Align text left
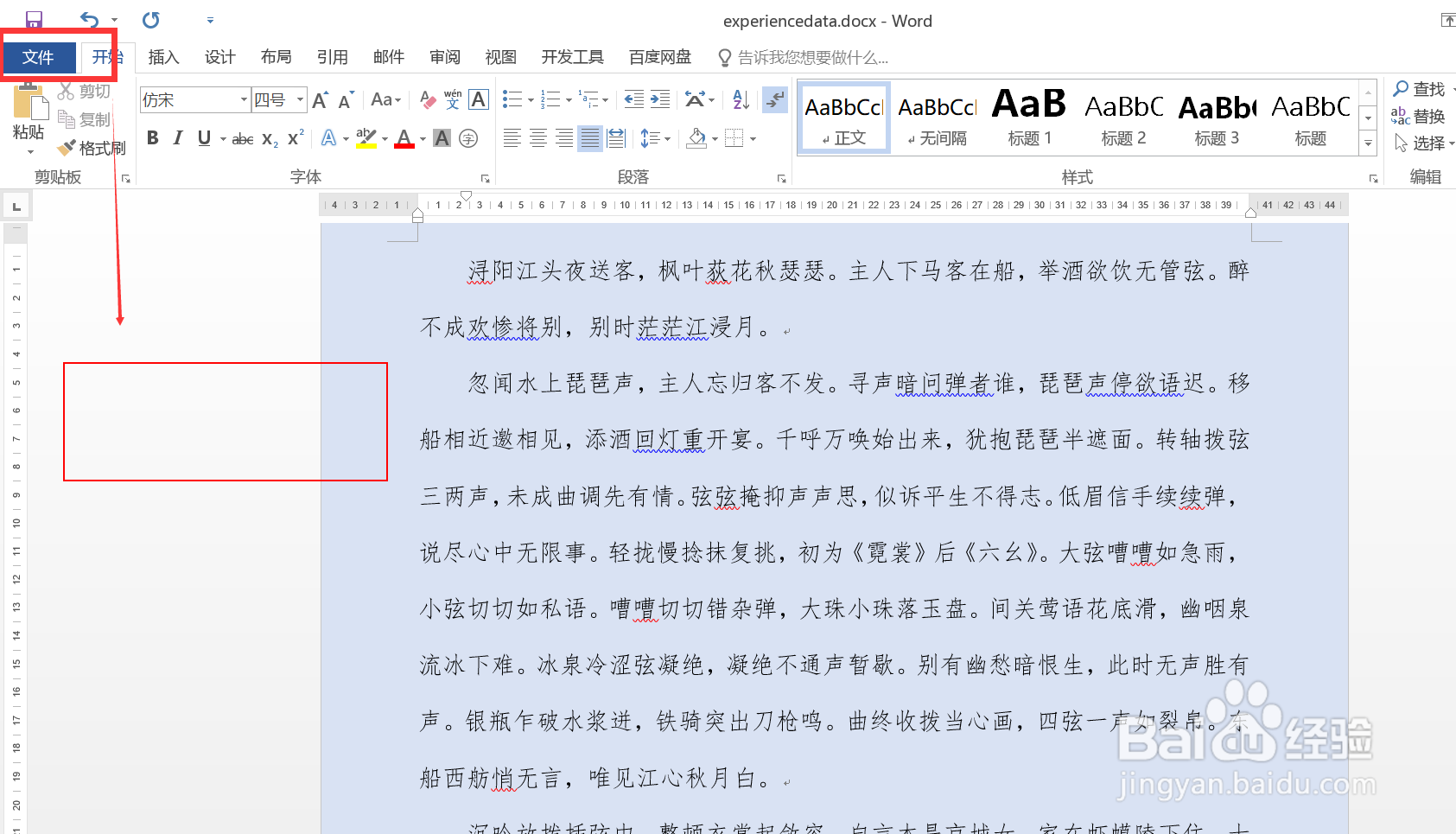This screenshot has height=834, width=1456. coord(512,138)
